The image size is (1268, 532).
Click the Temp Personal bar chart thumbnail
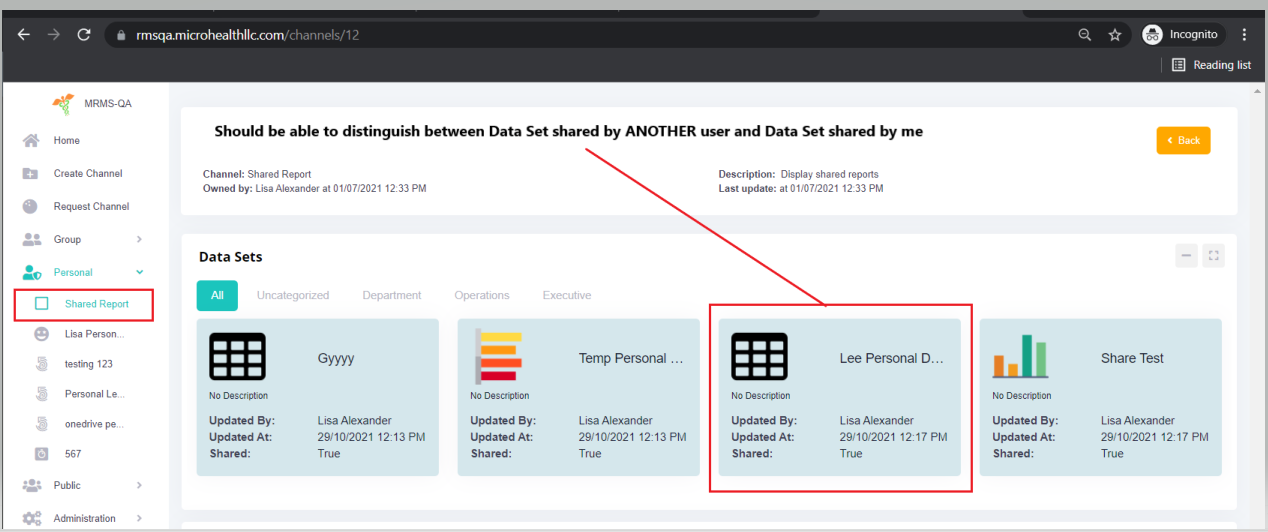pyautogui.click(x=498, y=357)
